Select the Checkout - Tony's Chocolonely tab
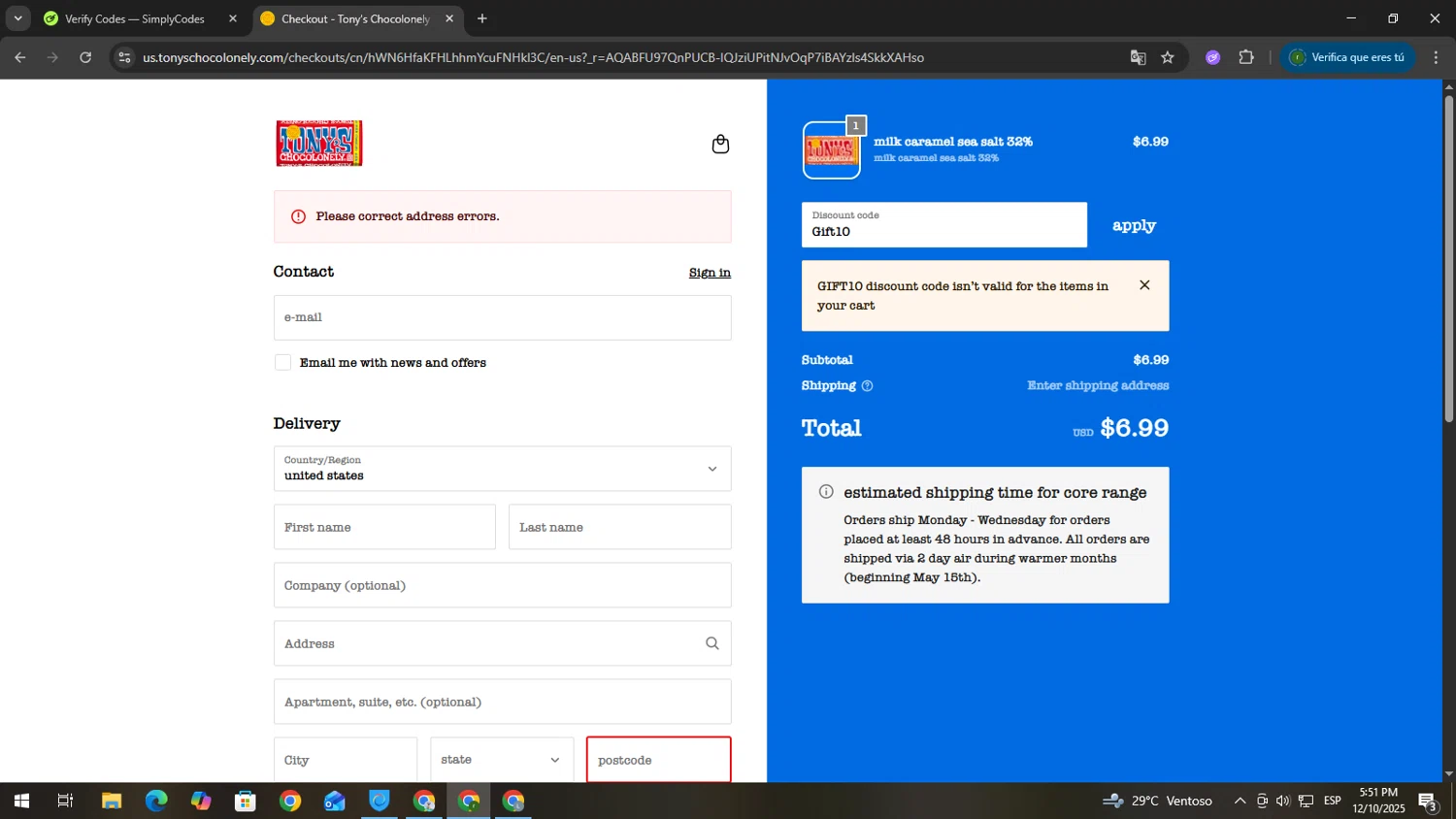 point(357,18)
